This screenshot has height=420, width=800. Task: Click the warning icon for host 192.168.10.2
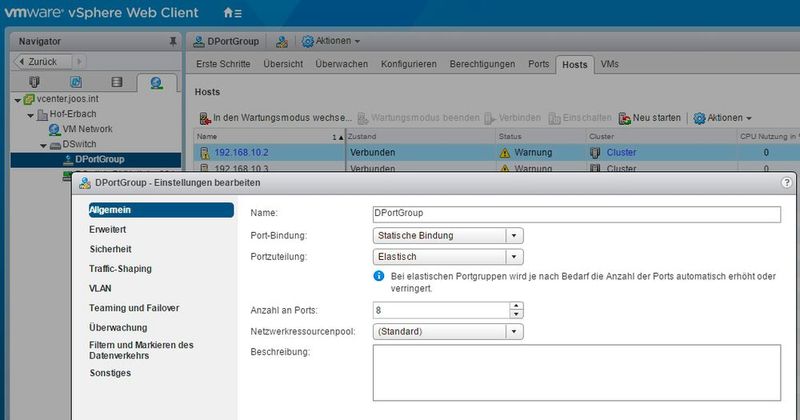pyautogui.click(x=505, y=153)
